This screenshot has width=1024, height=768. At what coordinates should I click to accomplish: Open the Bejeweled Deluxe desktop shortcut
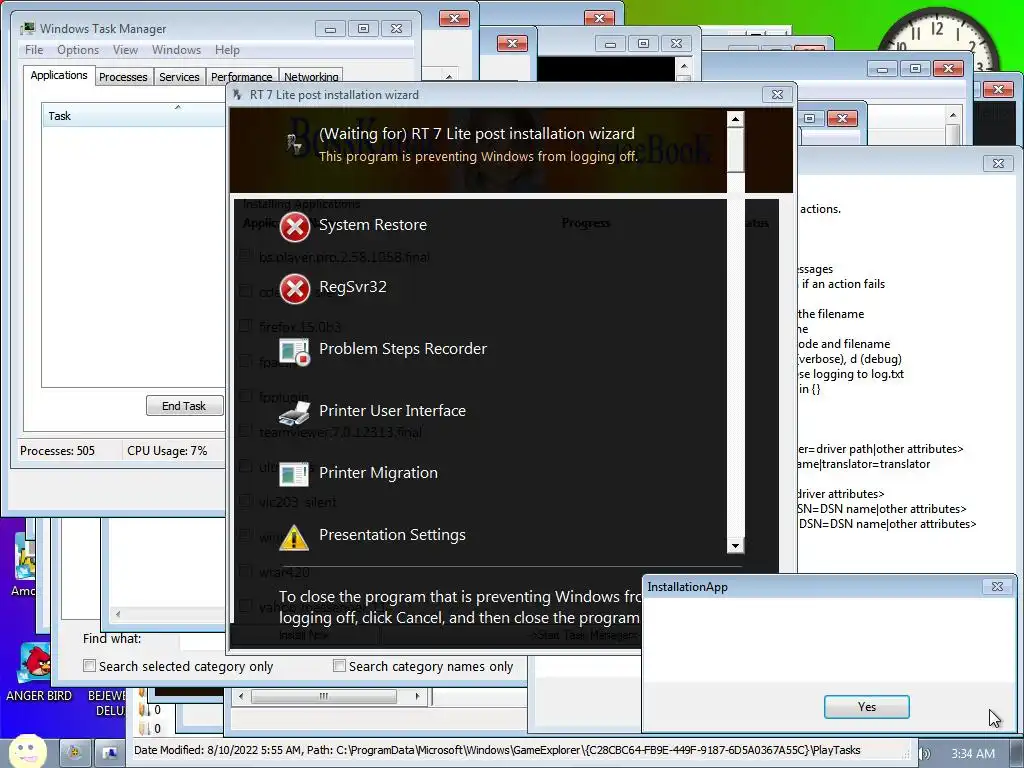[108, 703]
